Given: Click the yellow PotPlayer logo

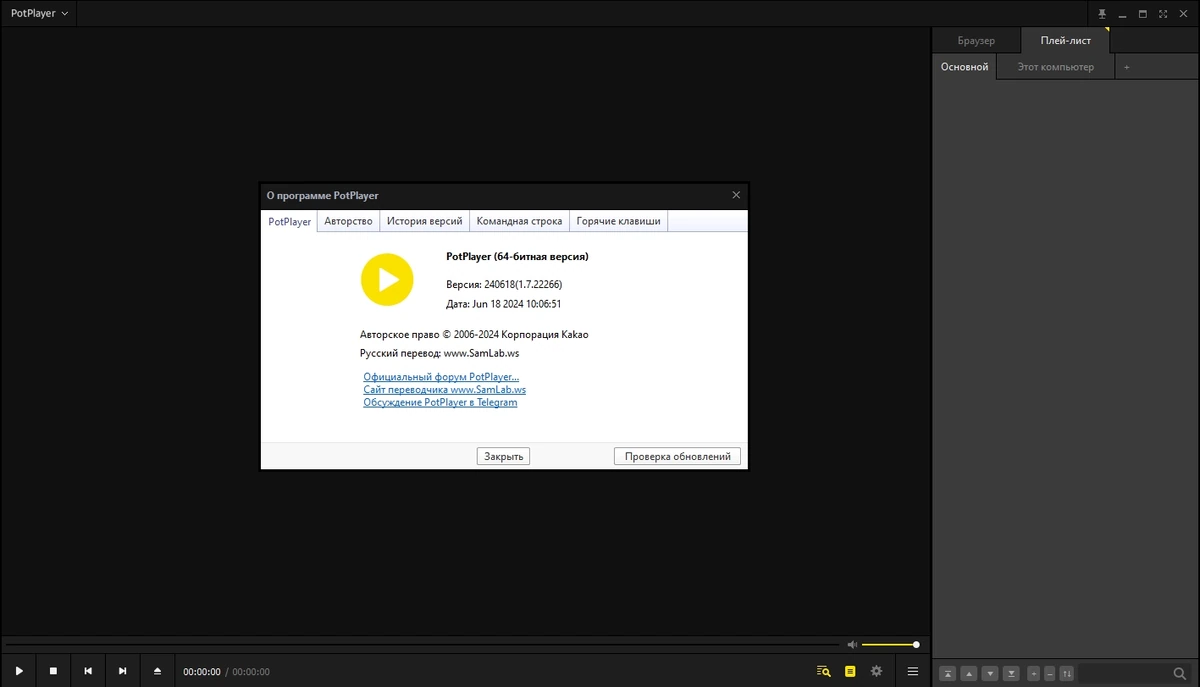Looking at the screenshot, I should click(x=387, y=279).
